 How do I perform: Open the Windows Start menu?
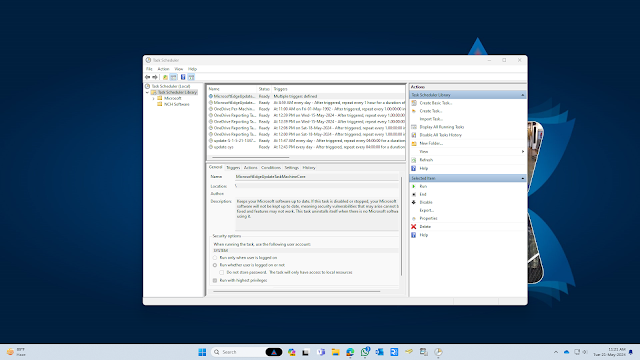pyautogui.click(x=202, y=352)
